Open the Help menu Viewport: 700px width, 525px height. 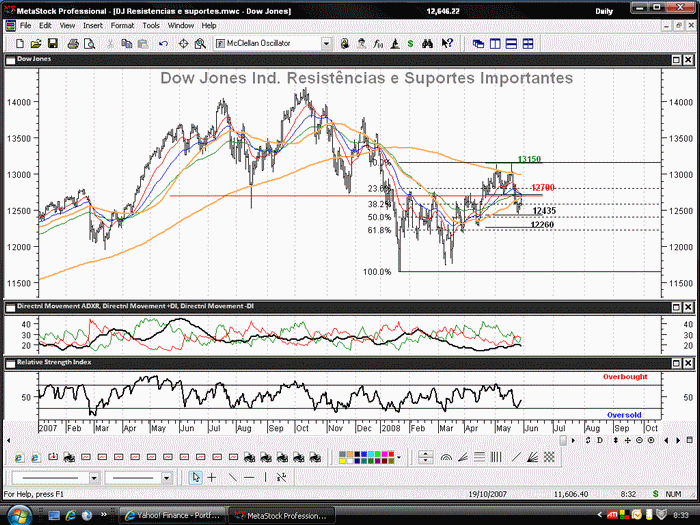click(208, 26)
